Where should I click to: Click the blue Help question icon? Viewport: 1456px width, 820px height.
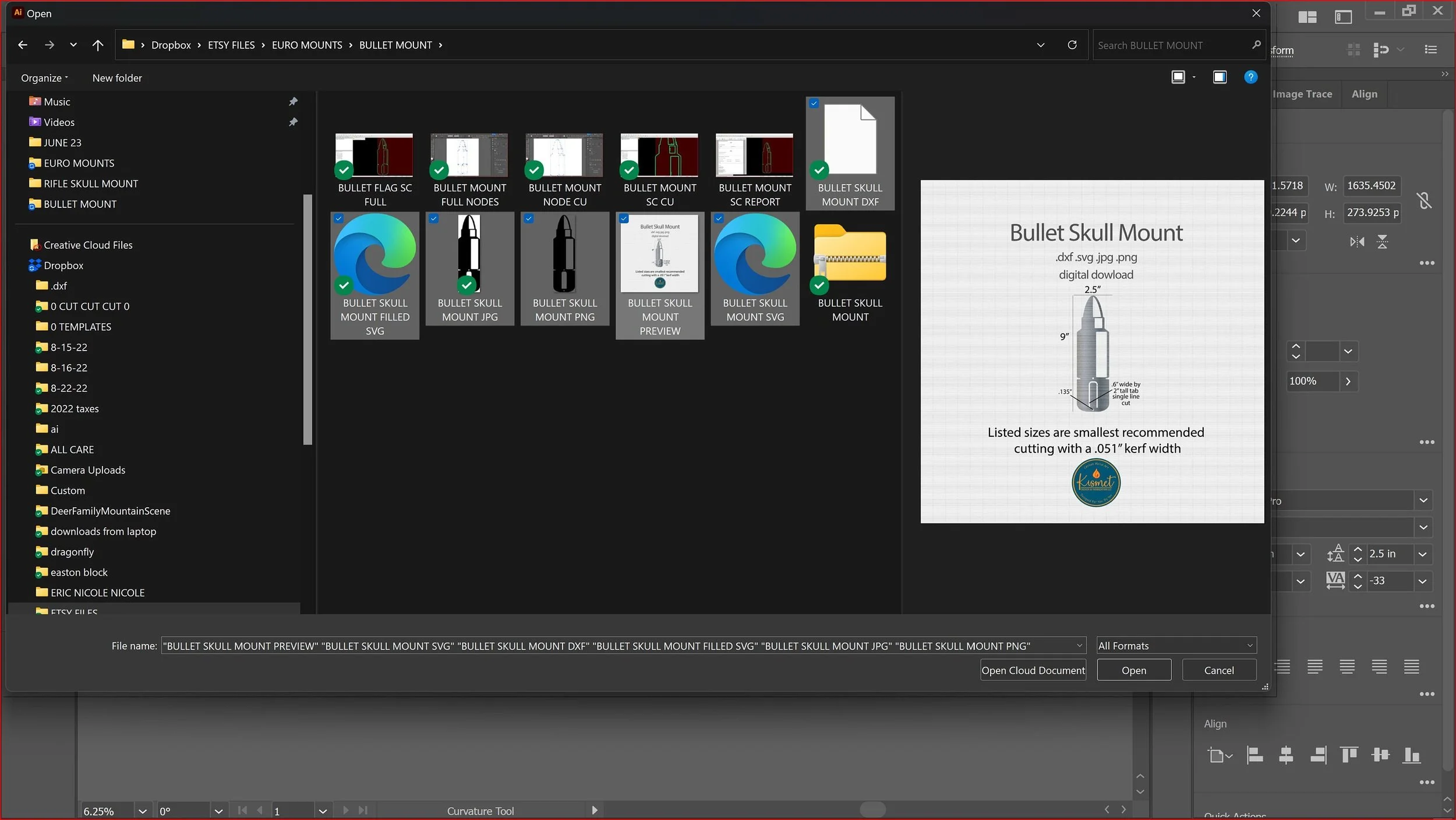(1250, 77)
